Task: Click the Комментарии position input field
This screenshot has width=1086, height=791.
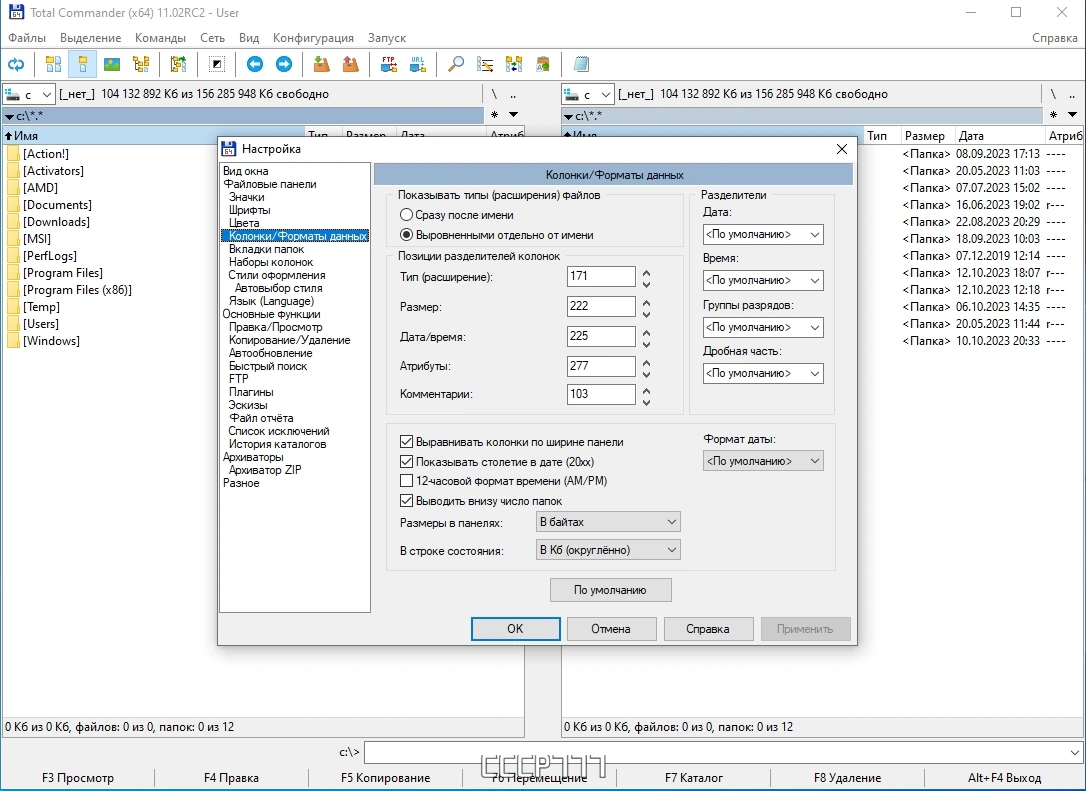Action: point(600,394)
